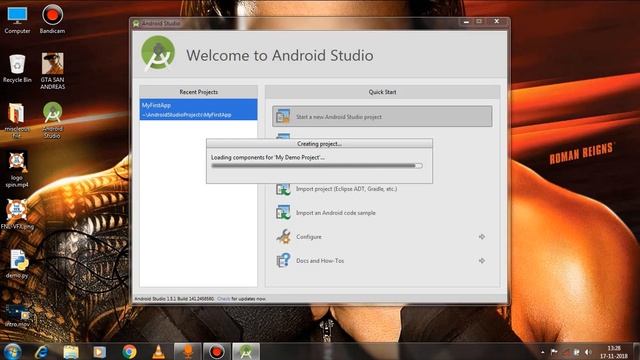The image size is (640, 360).
Task: Click the Creating project dialog title
Action: pos(319,144)
